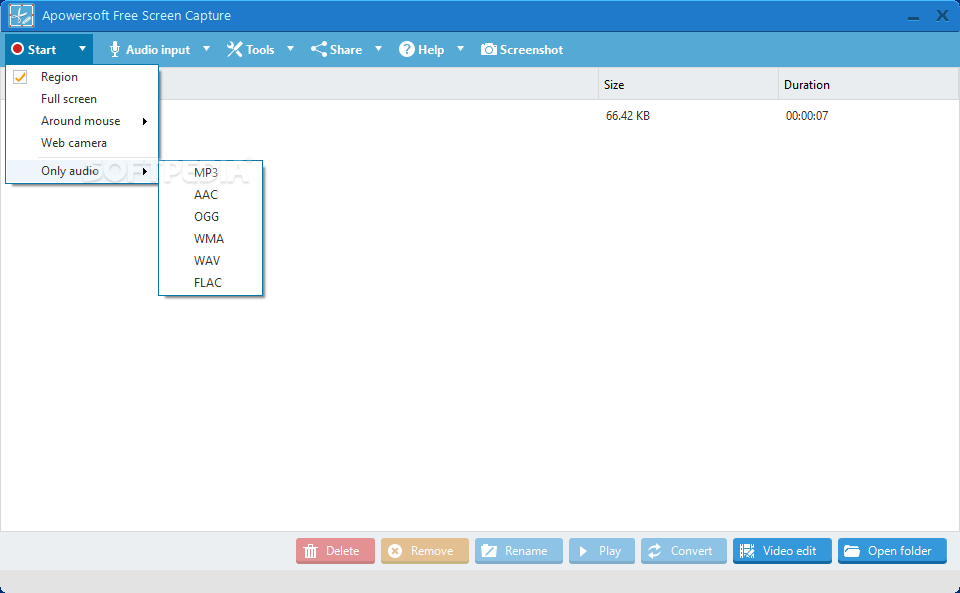Choose OGG audio format
Screen dimensions: 960x593
pyautogui.click(x=211, y=217)
